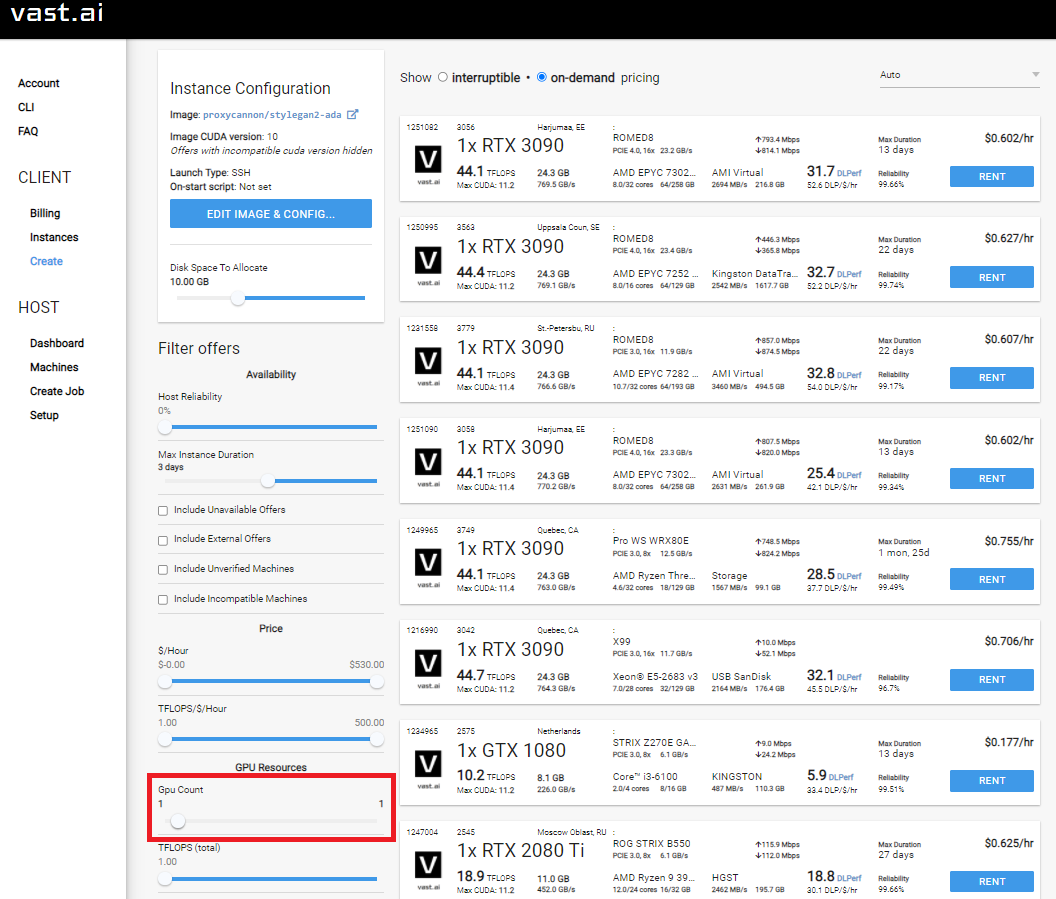Image resolution: width=1056 pixels, height=899 pixels.
Task: Click $0.177/hr price text
Action: coord(1009,742)
